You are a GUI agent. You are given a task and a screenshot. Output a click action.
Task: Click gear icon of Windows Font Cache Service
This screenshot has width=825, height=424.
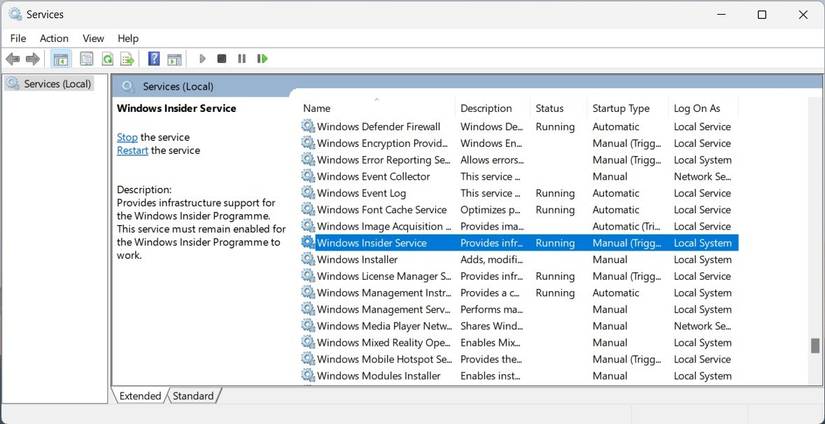(307, 209)
